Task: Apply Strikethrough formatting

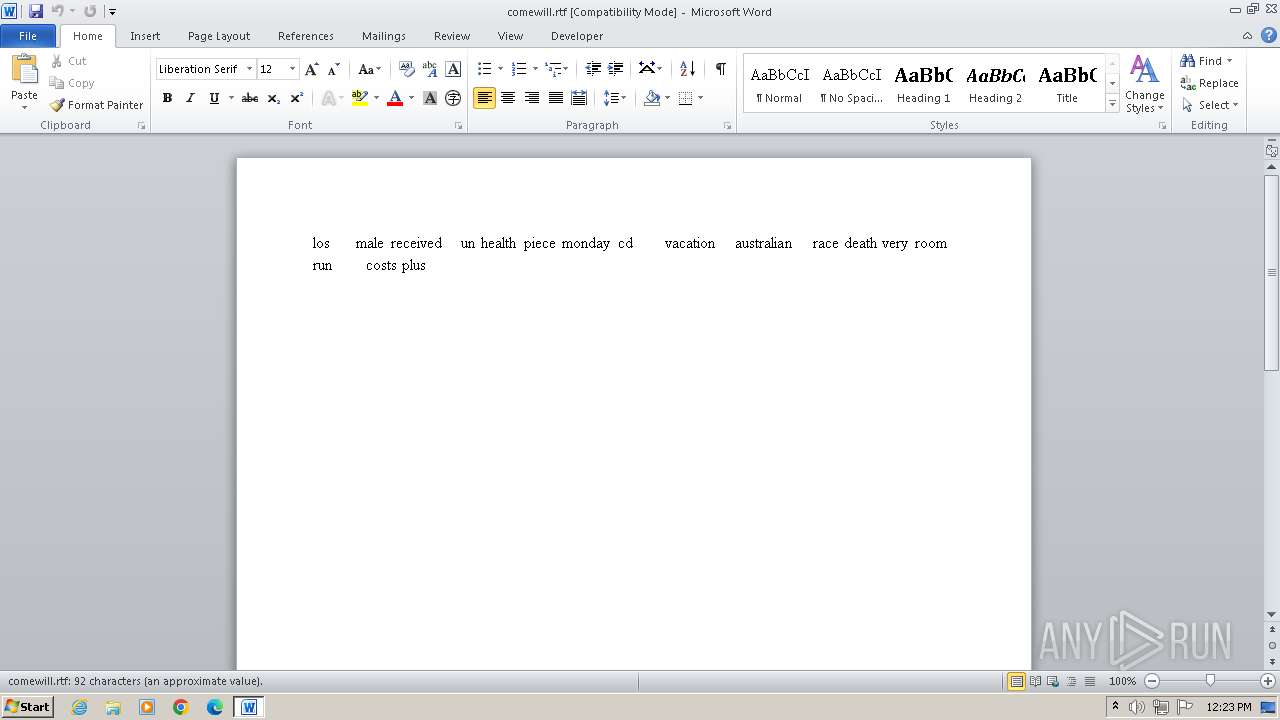Action: 250,98
